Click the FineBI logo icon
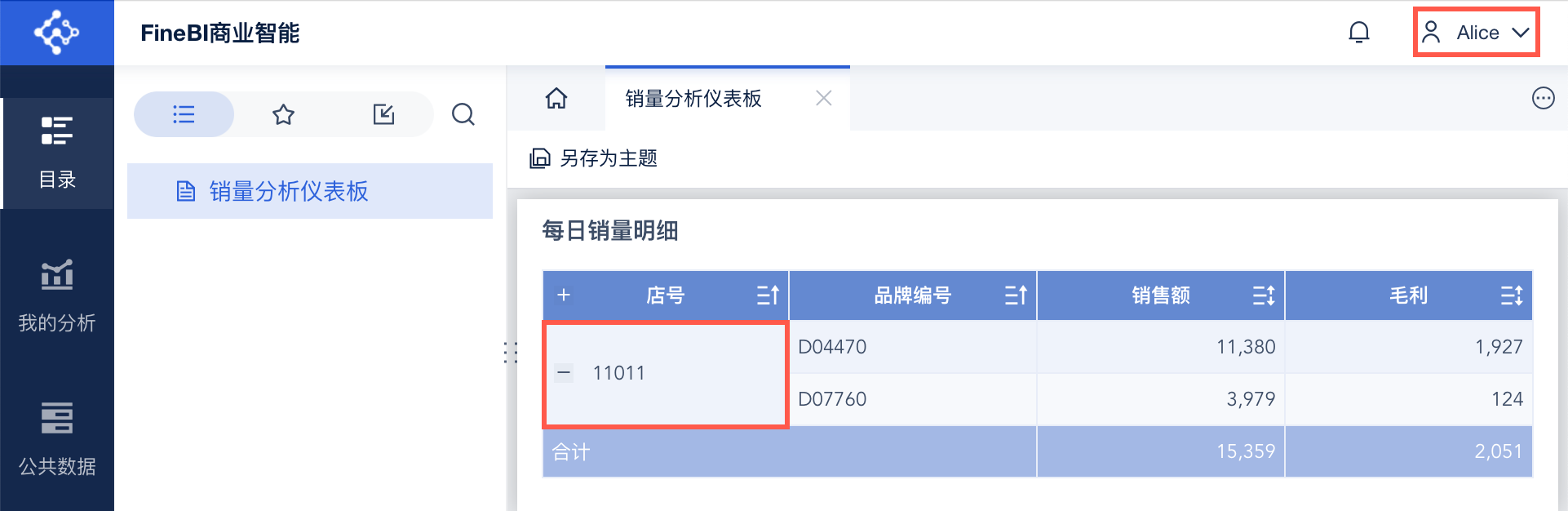Screen dimensions: 1568x511 pyautogui.click(x=56, y=33)
